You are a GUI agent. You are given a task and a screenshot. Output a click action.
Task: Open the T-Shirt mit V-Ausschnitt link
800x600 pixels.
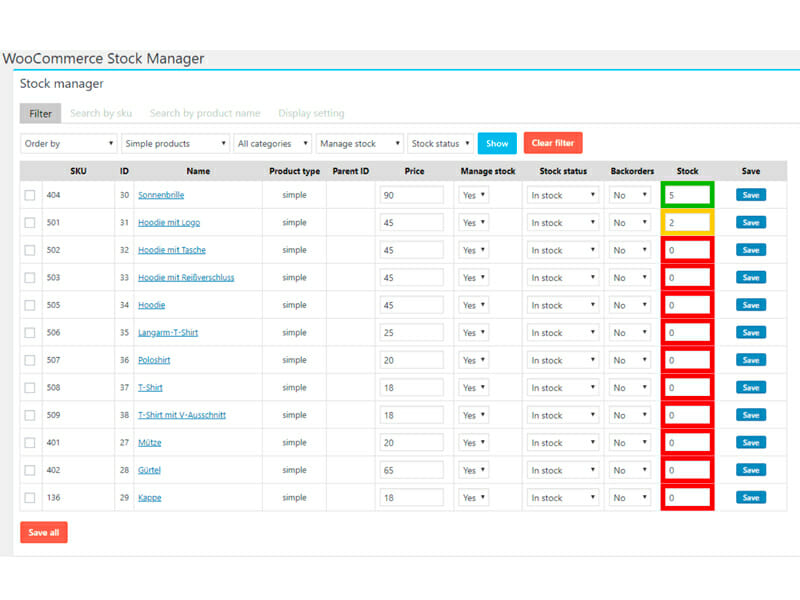point(182,415)
